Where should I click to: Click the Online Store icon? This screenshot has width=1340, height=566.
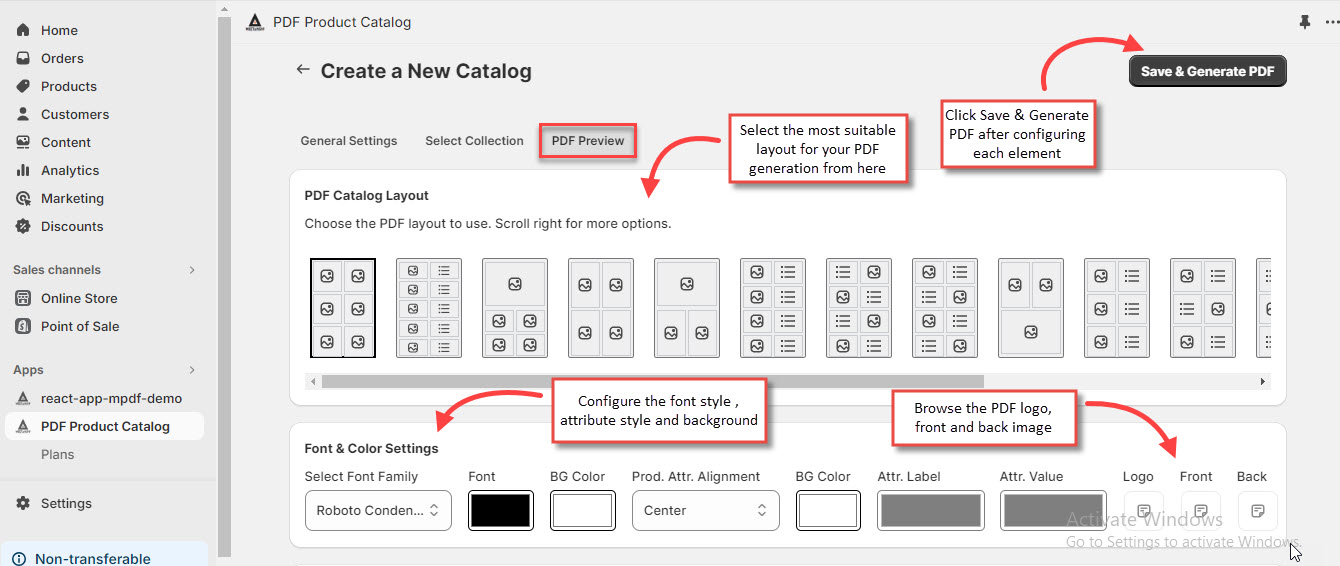click(23, 298)
